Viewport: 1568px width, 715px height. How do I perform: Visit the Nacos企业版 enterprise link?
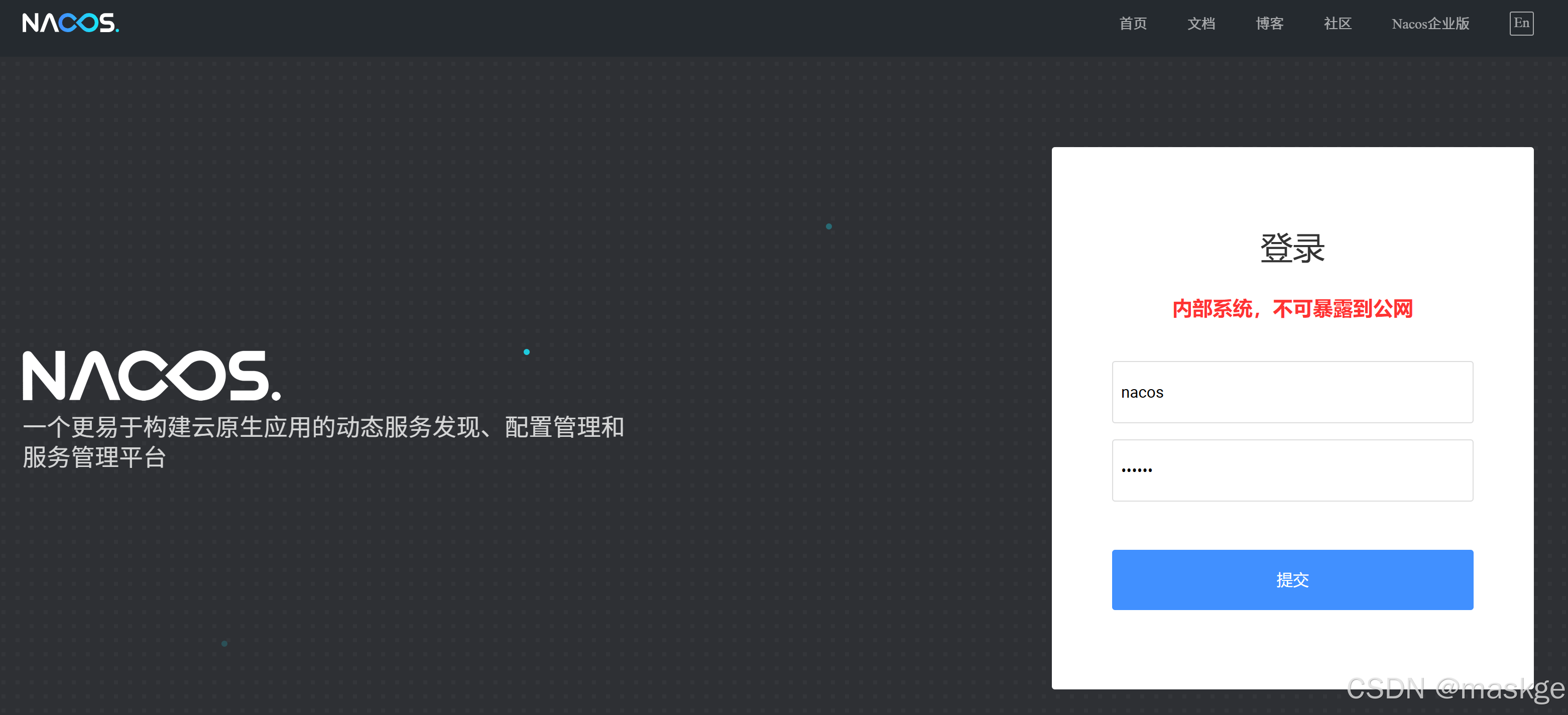pyautogui.click(x=1430, y=24)
